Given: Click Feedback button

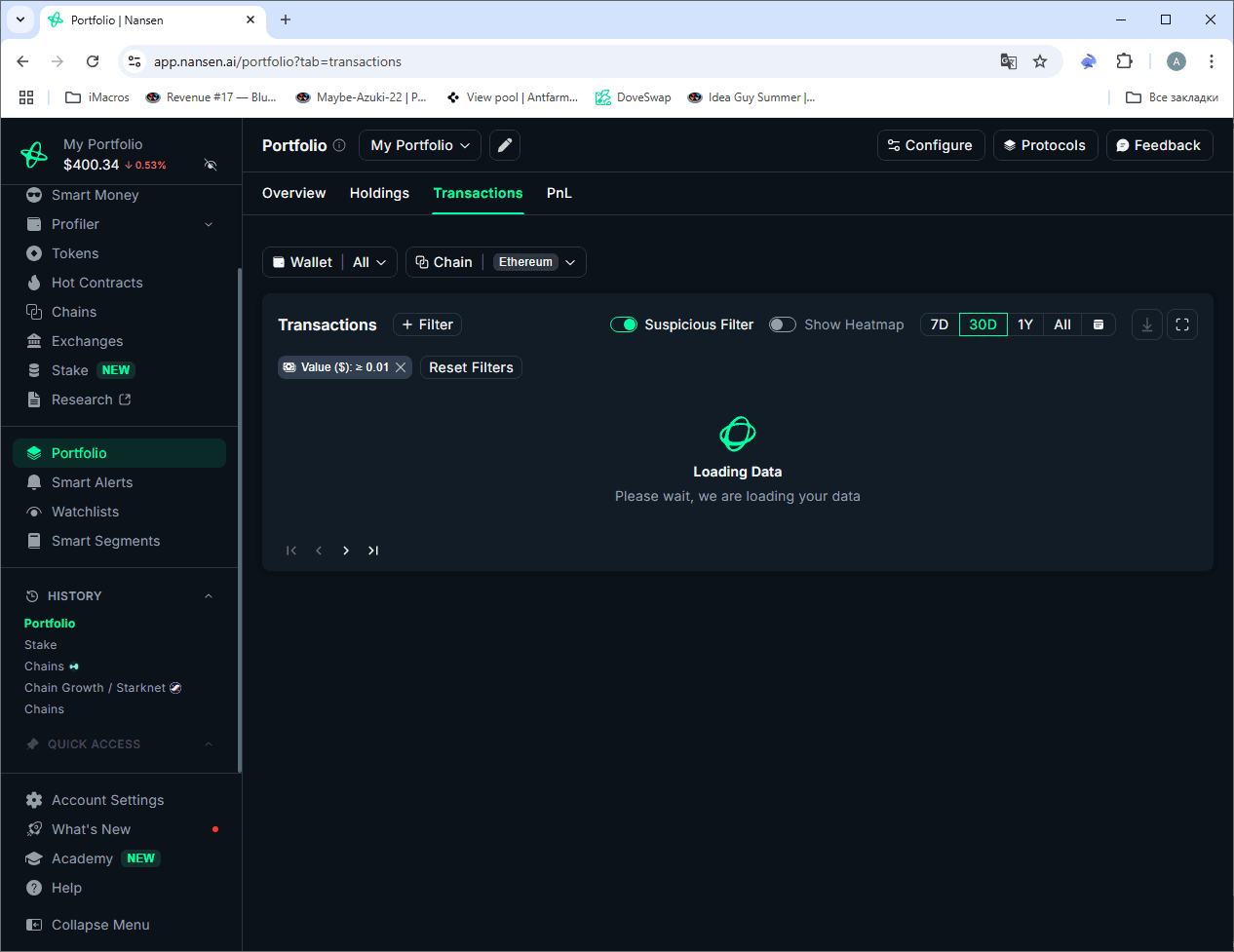Looking at the screenshot, I should pyautogui.click(x=1160, y=145).
